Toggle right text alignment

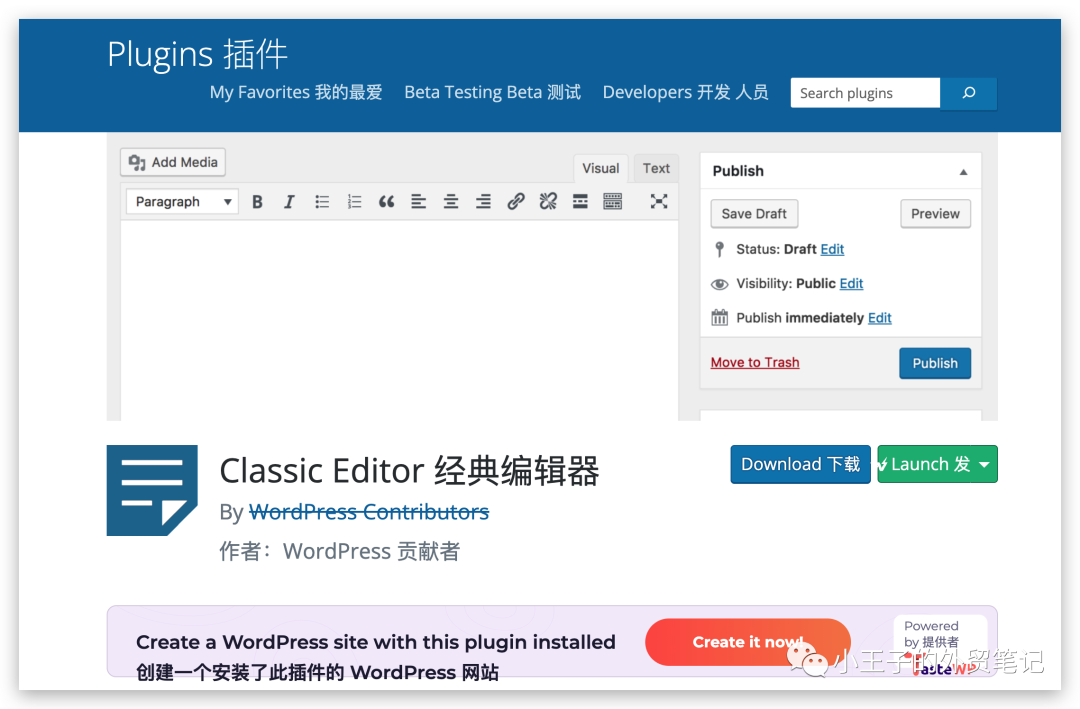pos(483,201)
